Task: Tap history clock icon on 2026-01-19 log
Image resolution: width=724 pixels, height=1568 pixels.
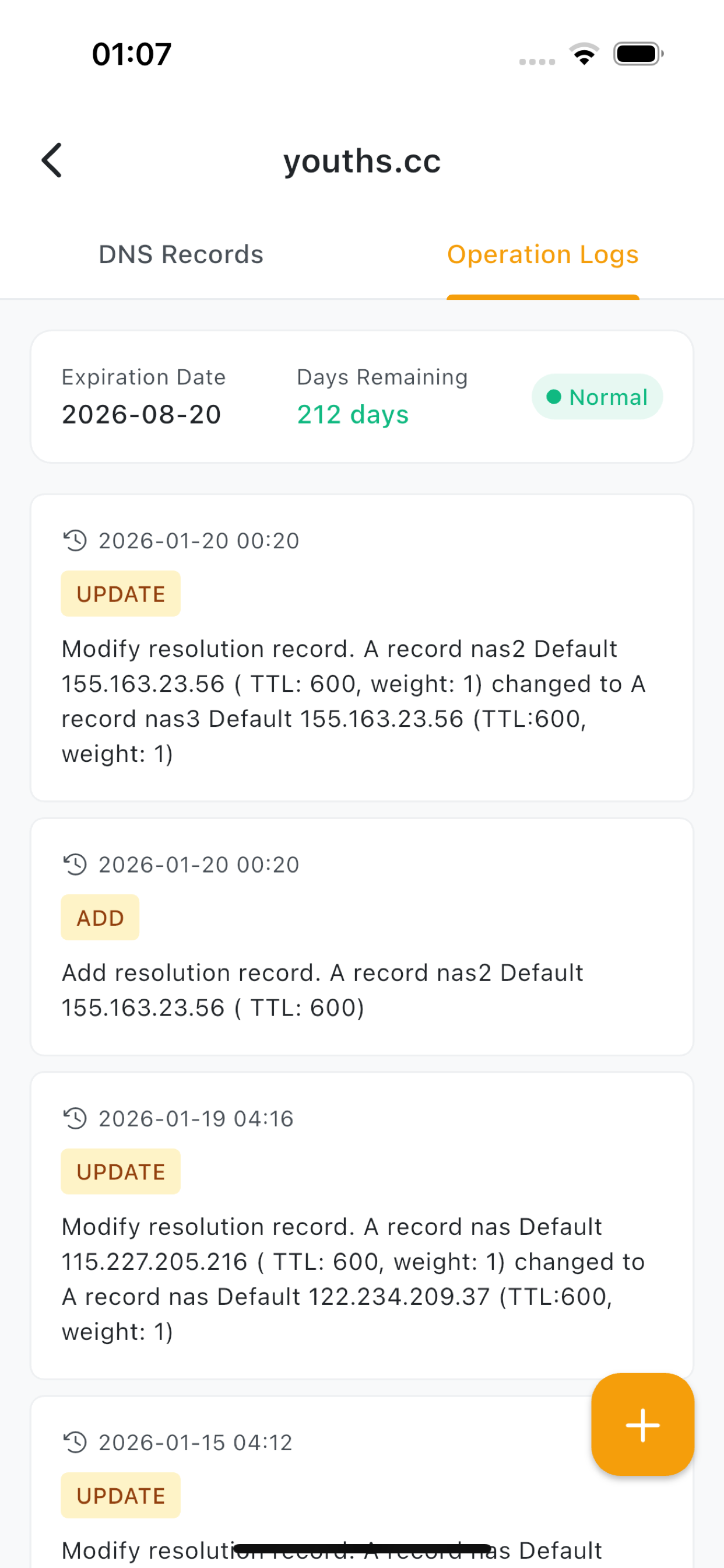Action: [x=75, y=1118]
